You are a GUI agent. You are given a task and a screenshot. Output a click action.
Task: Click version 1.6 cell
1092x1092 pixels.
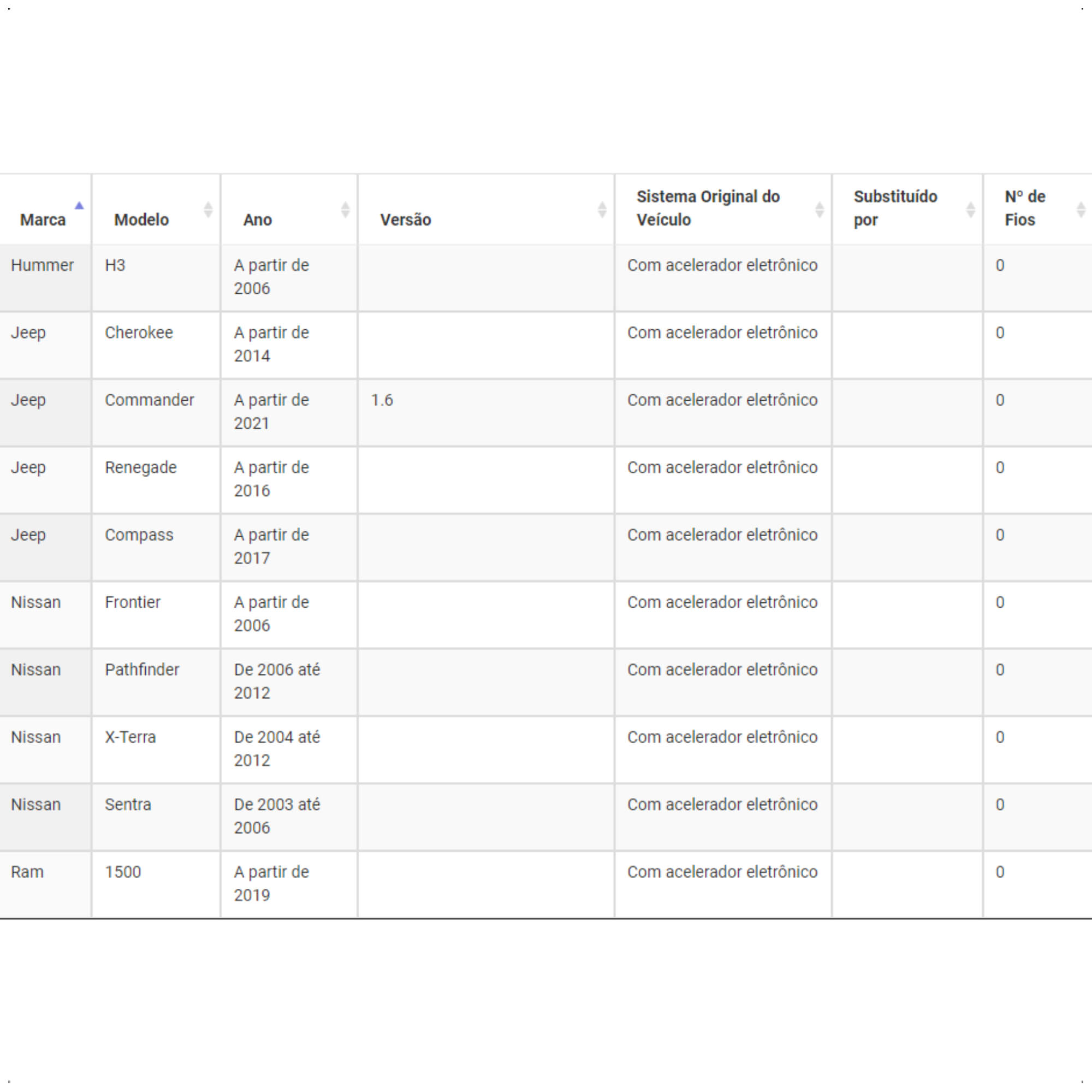point(382,400)
